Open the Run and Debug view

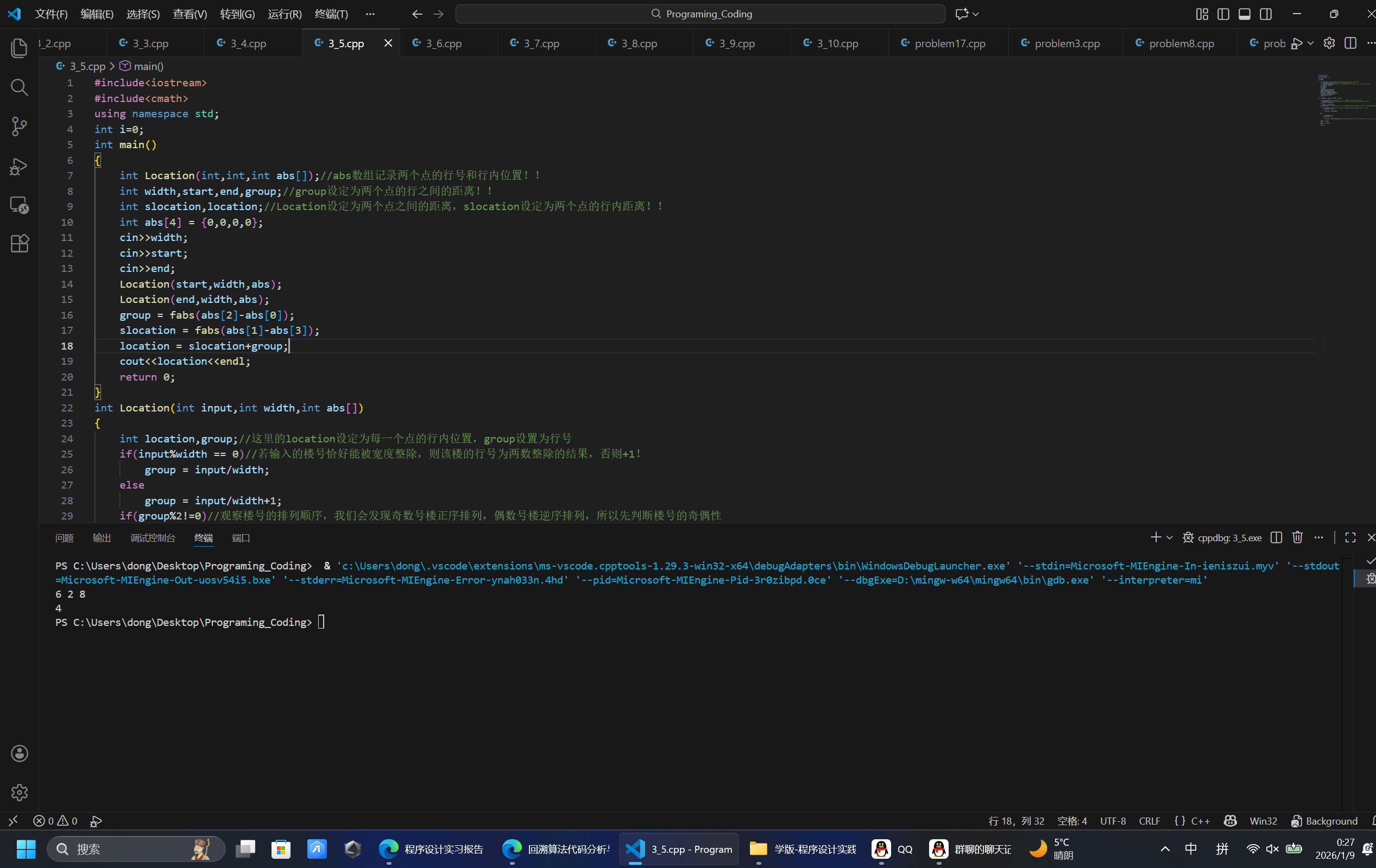coord(20,166)
